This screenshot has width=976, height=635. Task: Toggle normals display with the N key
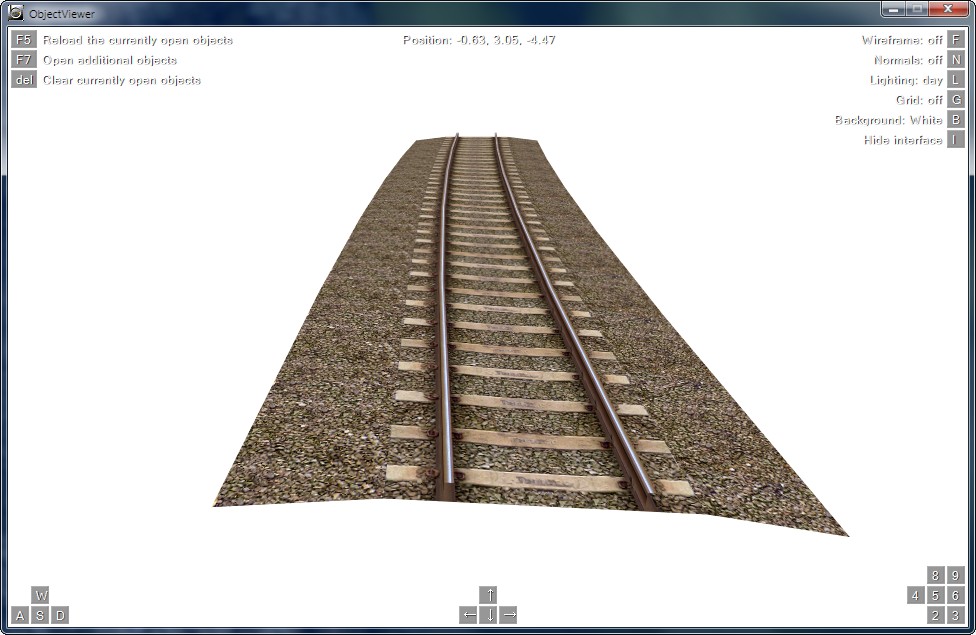point(956,60)
